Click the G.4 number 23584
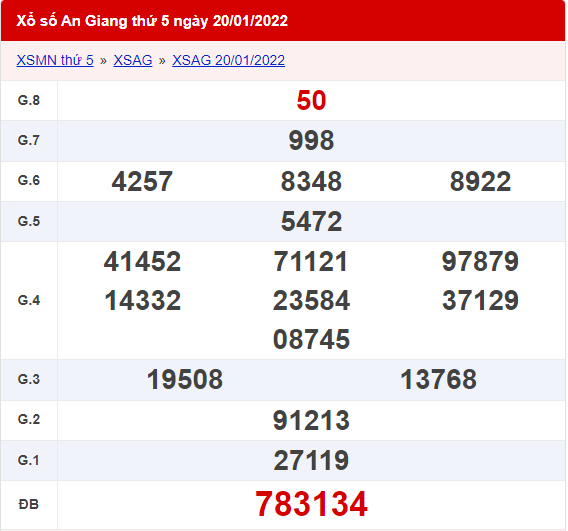 [311, 300]
